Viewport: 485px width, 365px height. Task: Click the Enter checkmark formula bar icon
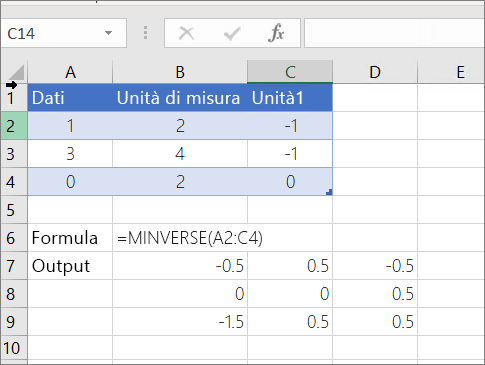pos(232,33)
